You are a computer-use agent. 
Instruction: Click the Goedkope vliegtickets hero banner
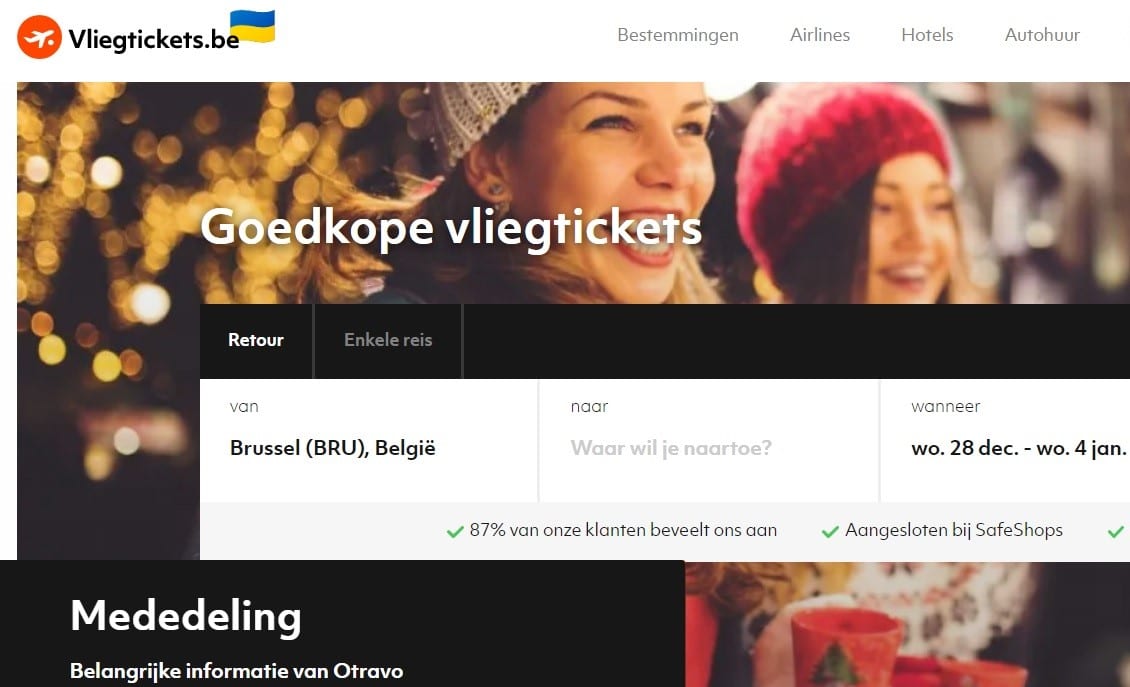point(451,227)
